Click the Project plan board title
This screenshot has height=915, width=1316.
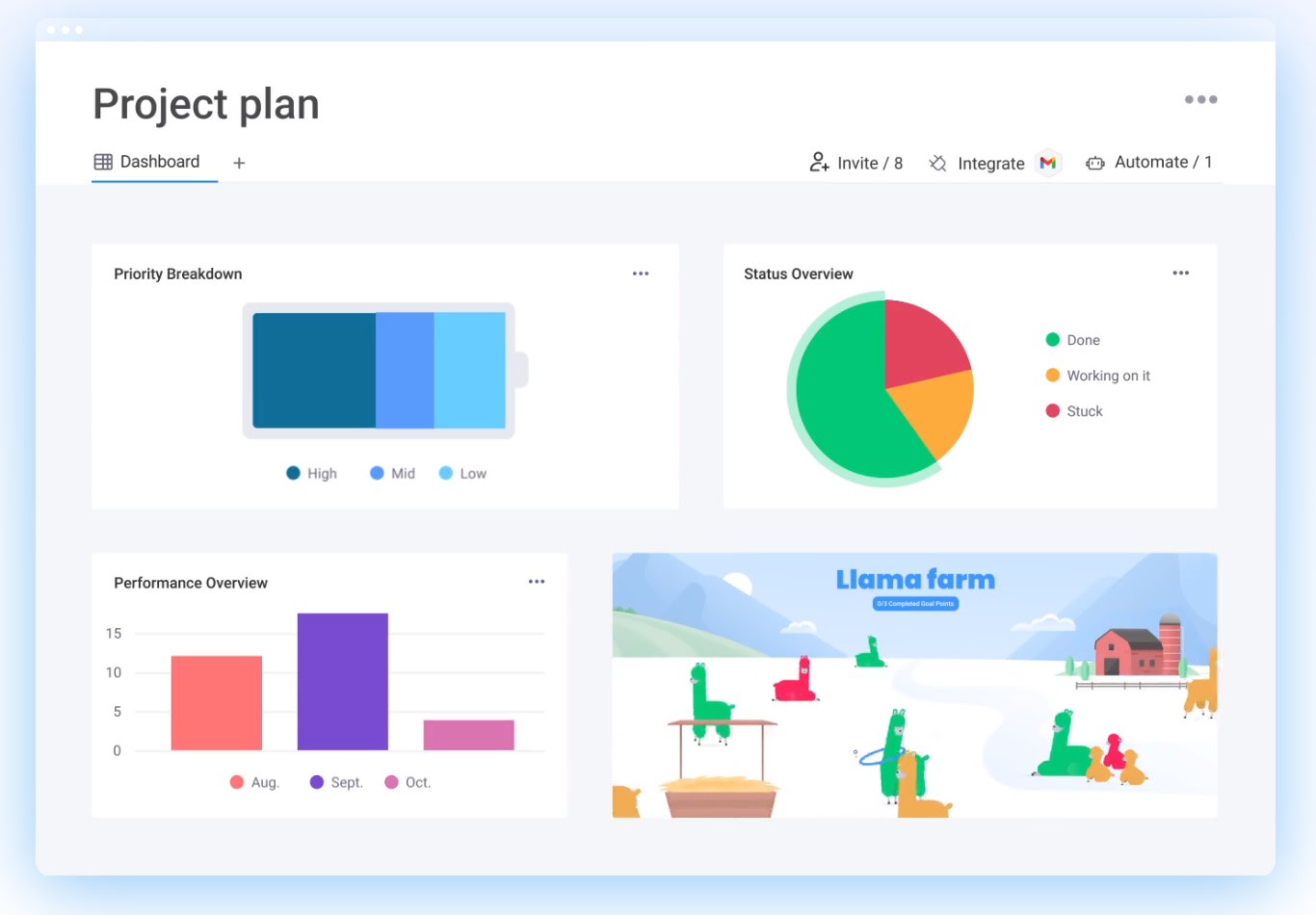point(206,104)
